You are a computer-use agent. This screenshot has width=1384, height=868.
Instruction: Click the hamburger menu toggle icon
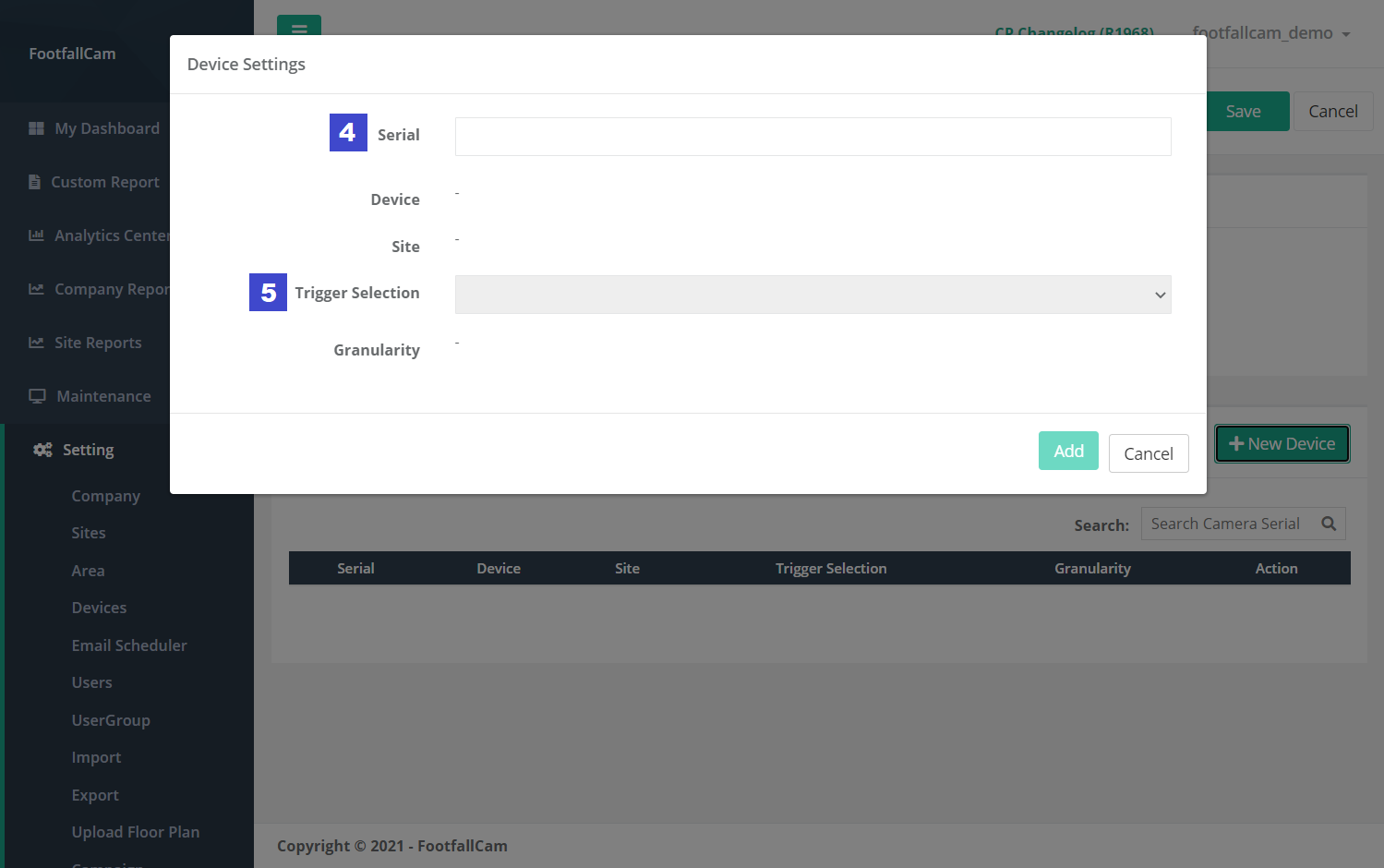299,28
